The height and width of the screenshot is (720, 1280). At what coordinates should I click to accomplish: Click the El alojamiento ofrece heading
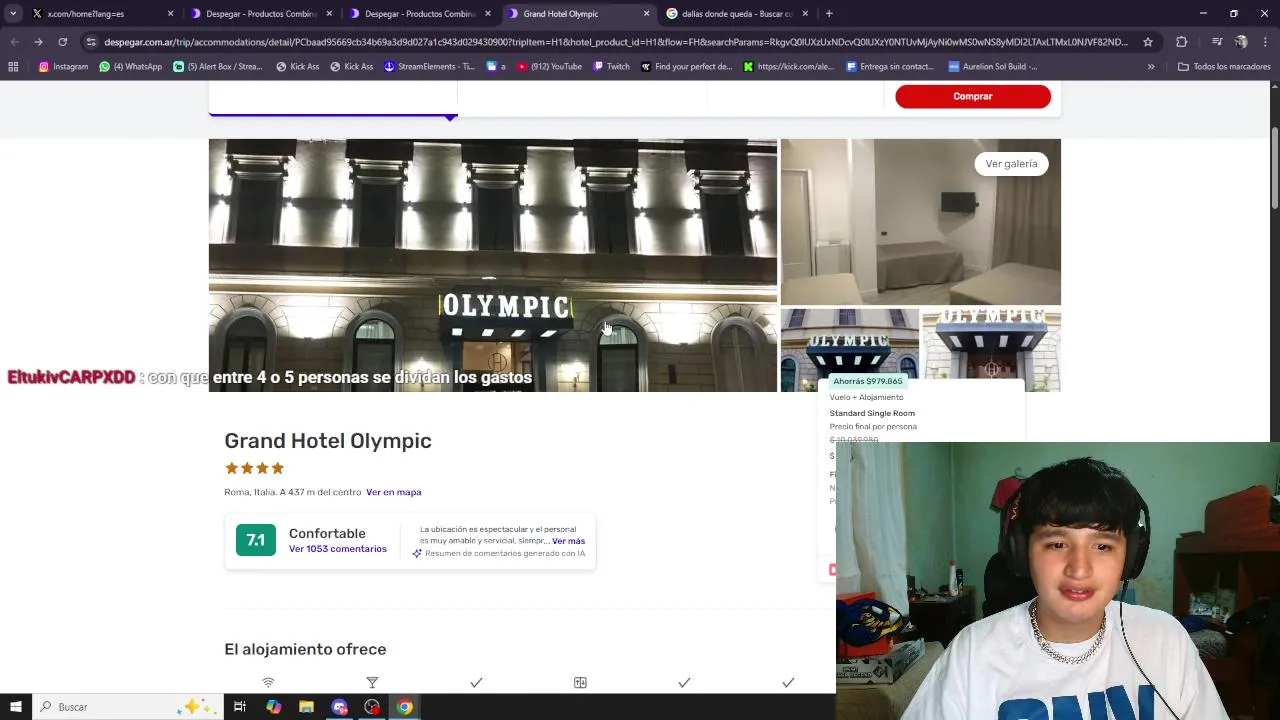tap(305, 650)
